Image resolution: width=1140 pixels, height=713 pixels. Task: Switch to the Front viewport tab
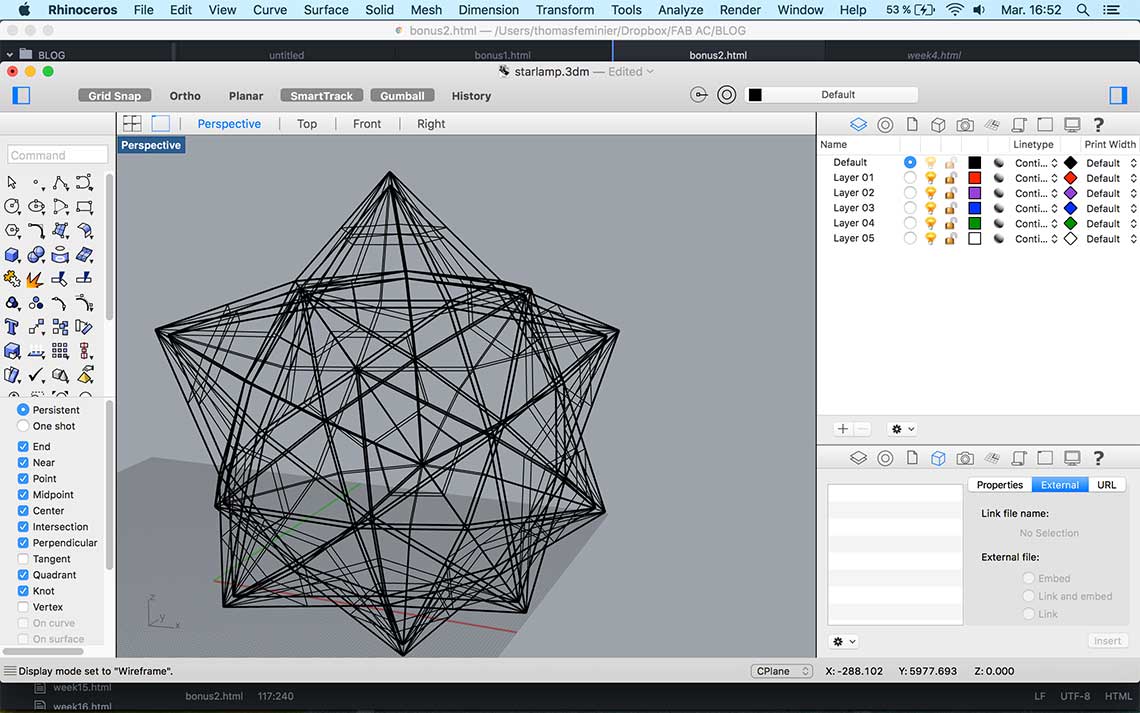(x=366, y=124)
